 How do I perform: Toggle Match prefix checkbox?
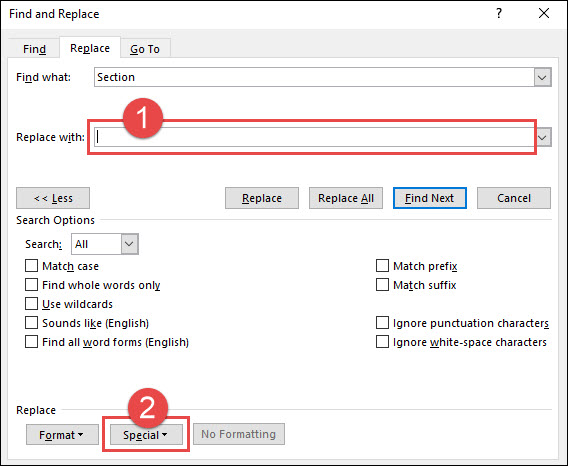(x=382, y=266)
